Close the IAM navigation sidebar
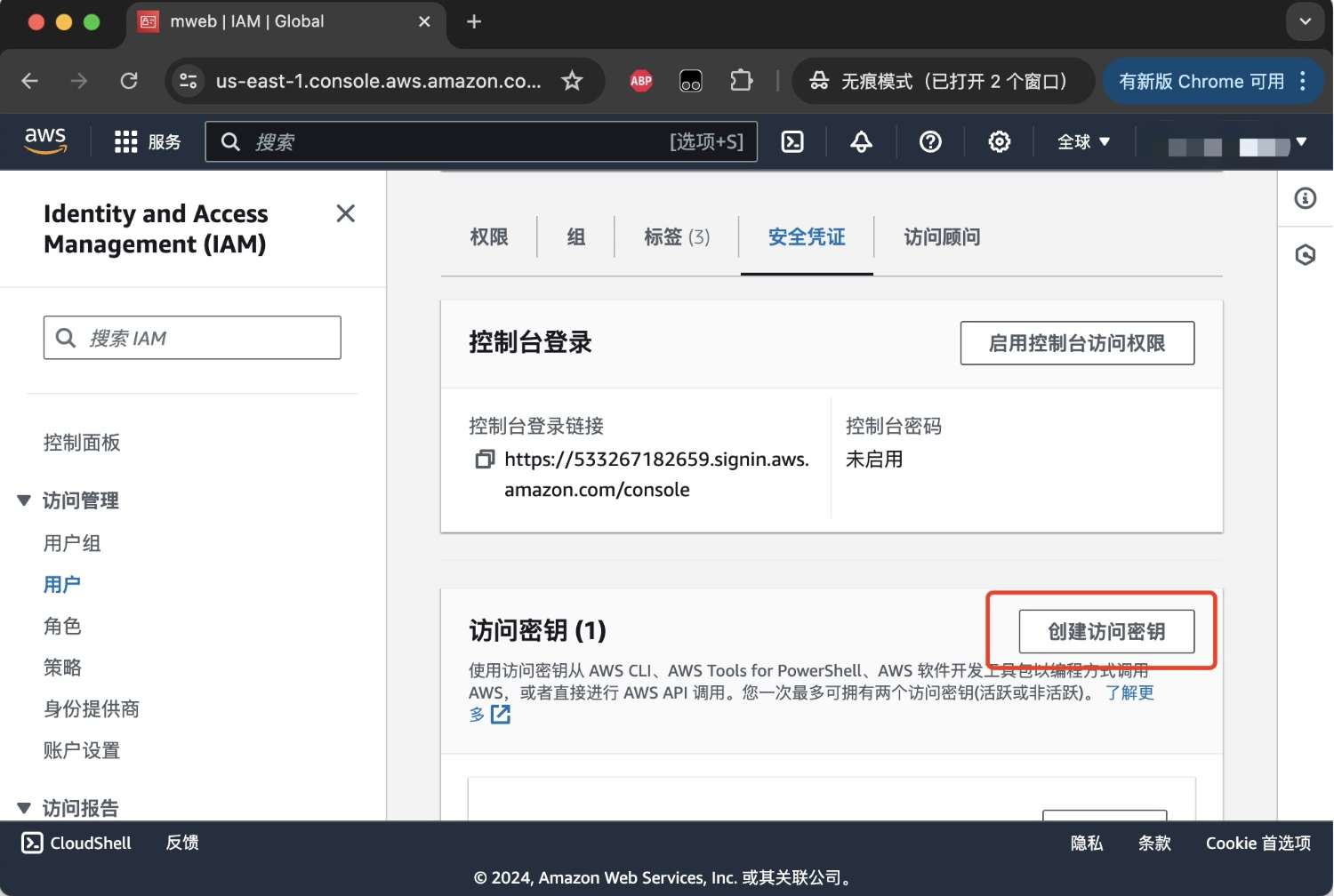The image size is (1334, 896). pos(346,213)
